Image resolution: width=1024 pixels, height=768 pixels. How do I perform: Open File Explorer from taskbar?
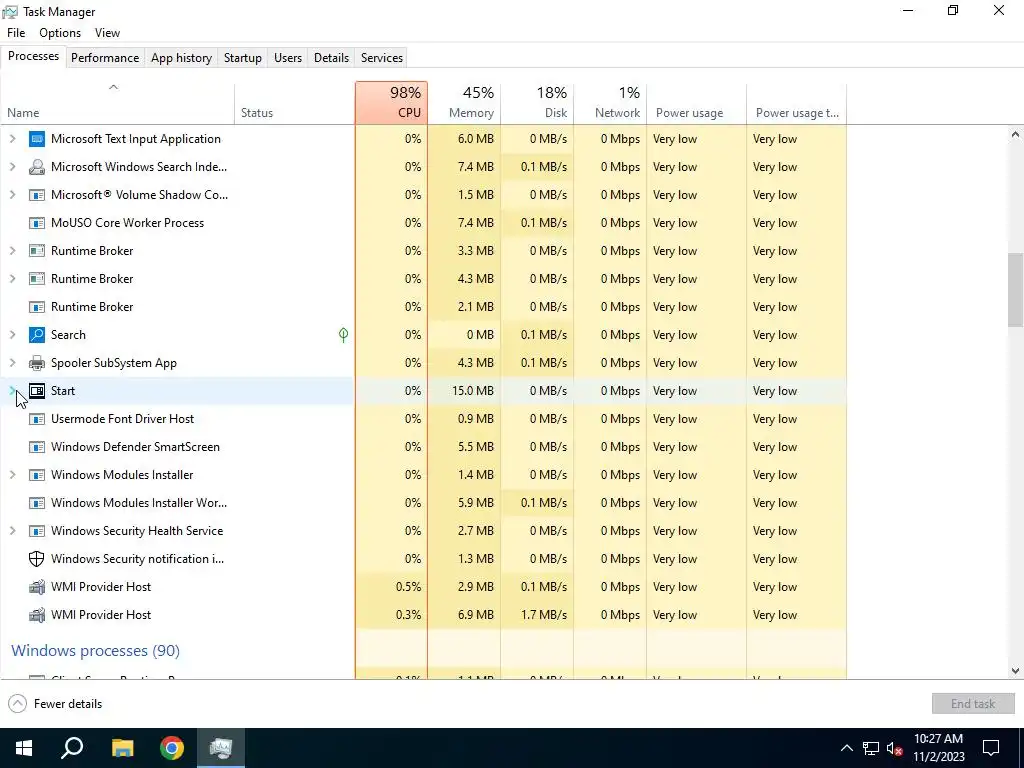pos(122,748)
